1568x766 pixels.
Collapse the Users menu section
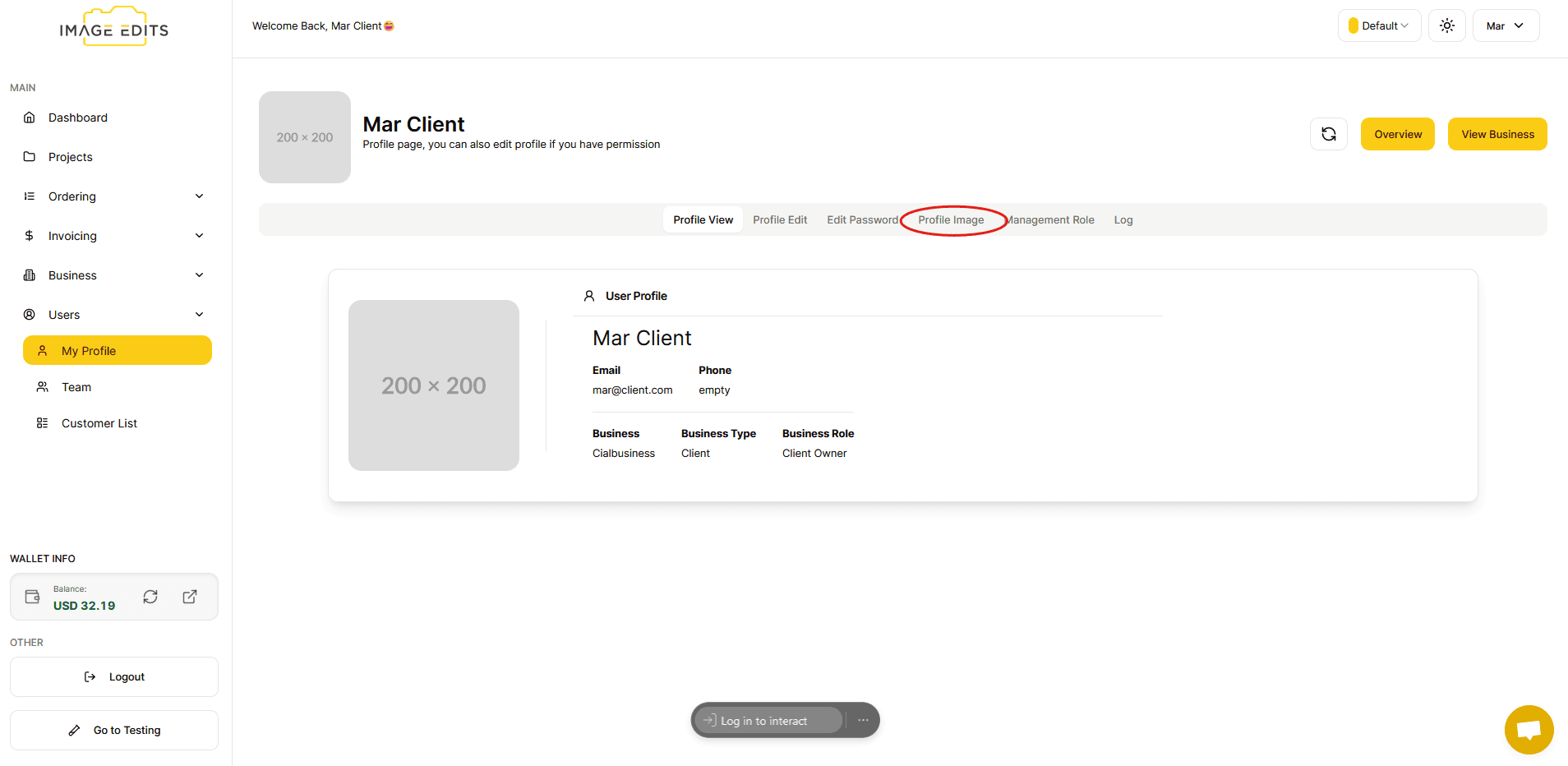199,315
